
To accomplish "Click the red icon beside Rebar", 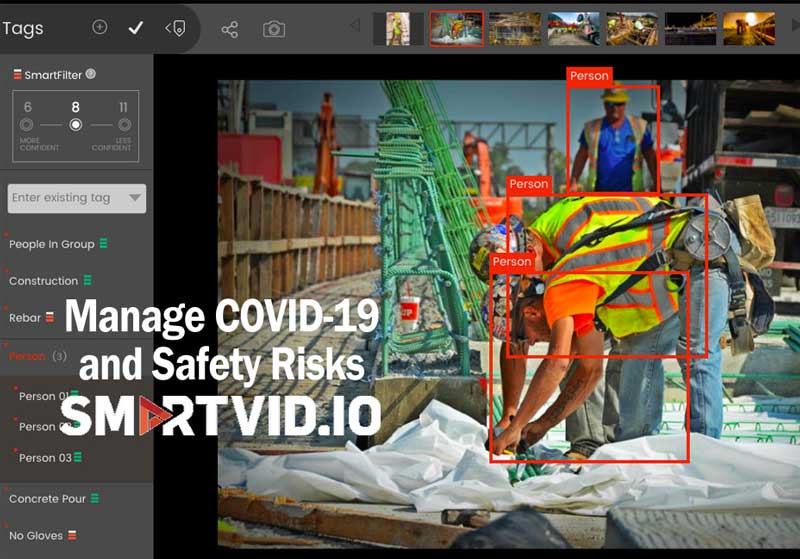I will point(49,317).
